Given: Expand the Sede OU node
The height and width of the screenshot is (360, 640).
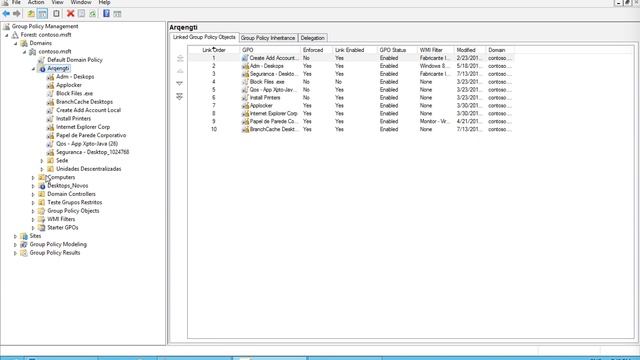Looking at the screenshot, I should 42,161.
